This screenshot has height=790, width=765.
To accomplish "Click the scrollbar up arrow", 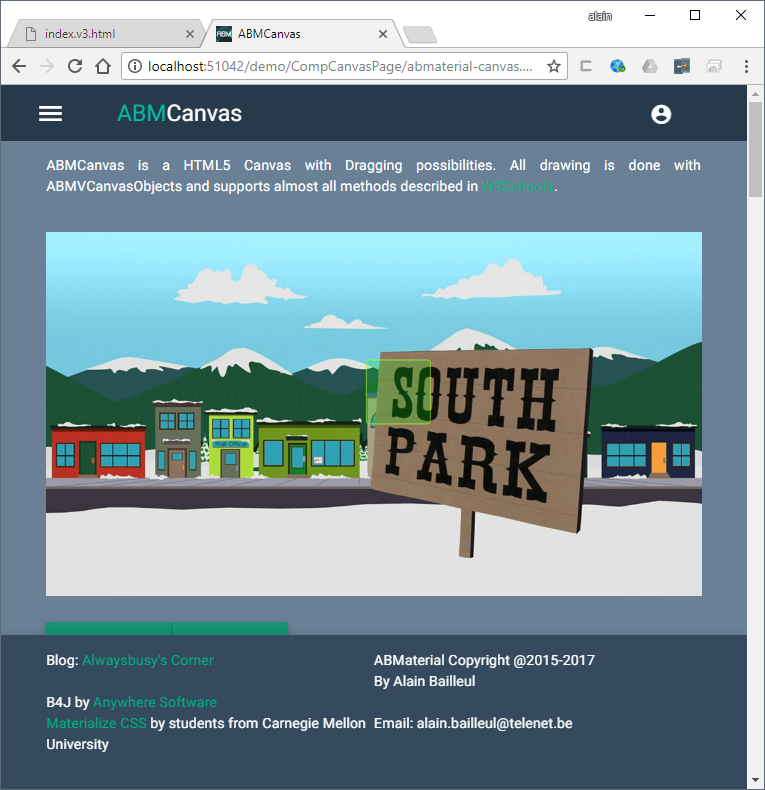I will 755,94.
